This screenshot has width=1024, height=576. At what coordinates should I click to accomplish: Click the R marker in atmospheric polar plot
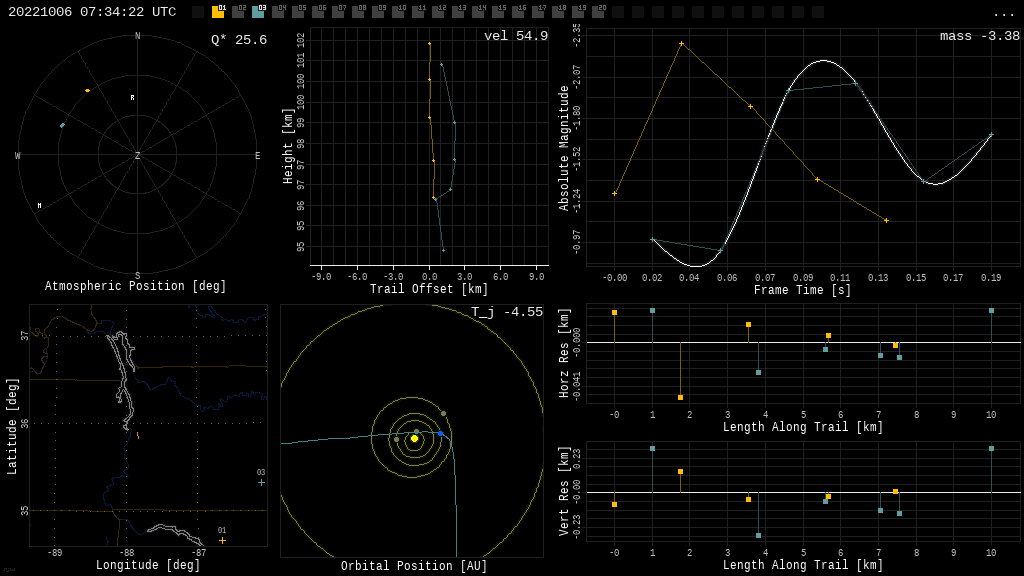(132, 98)
